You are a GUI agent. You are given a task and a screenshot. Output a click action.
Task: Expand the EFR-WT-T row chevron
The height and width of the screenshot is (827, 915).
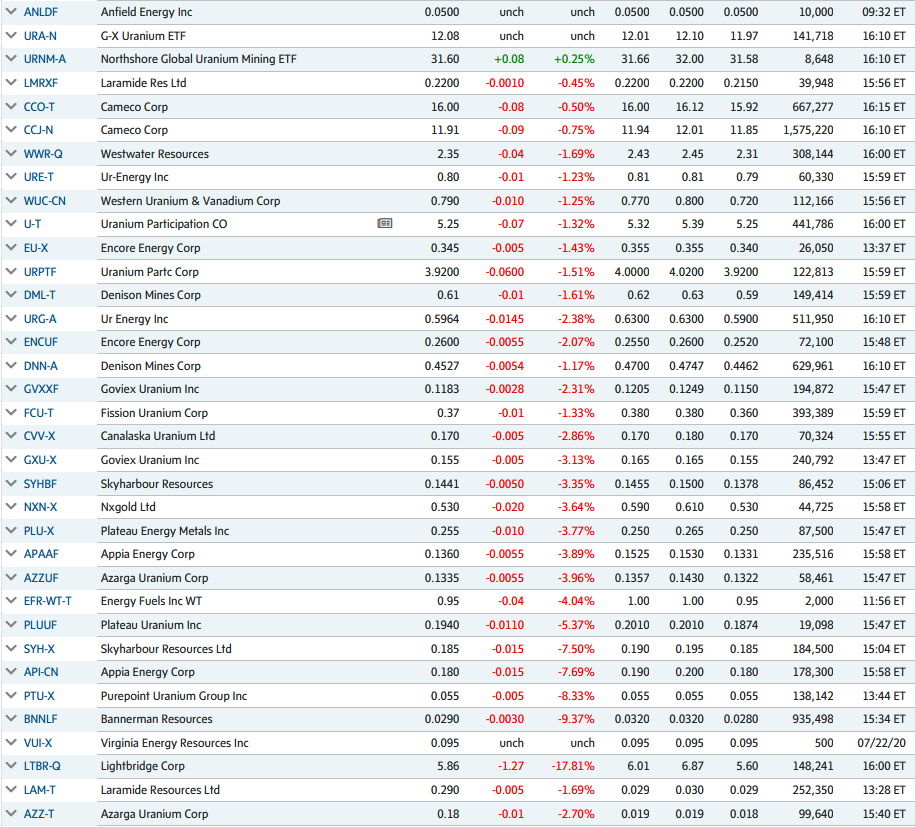tap(11, 601)
